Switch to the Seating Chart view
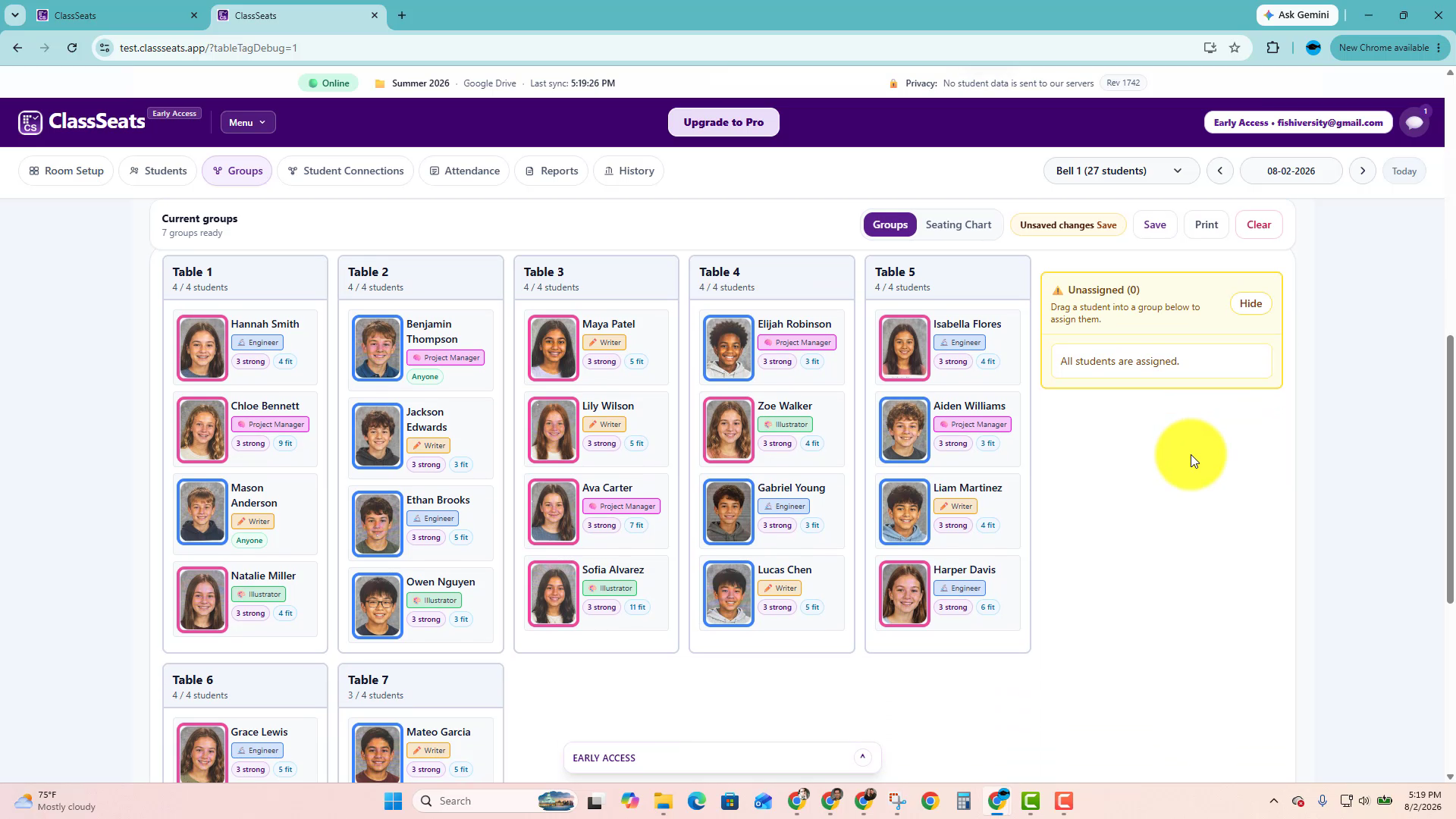The image size is (1456, 819). [x=959, y=224]
